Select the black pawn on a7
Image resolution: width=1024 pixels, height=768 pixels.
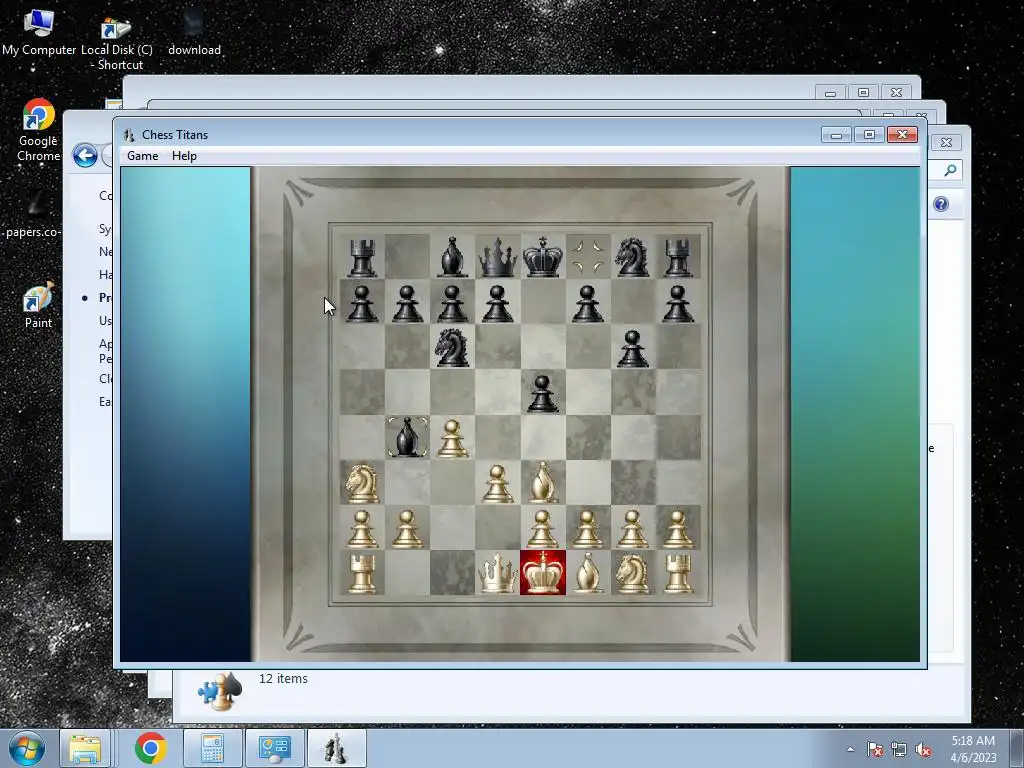coord(362,304)
